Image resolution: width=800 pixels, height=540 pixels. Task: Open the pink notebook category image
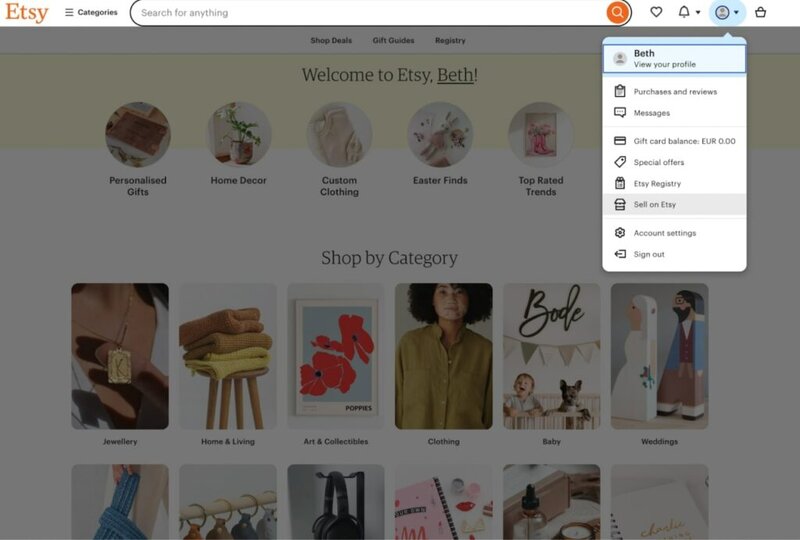point(444,502)
